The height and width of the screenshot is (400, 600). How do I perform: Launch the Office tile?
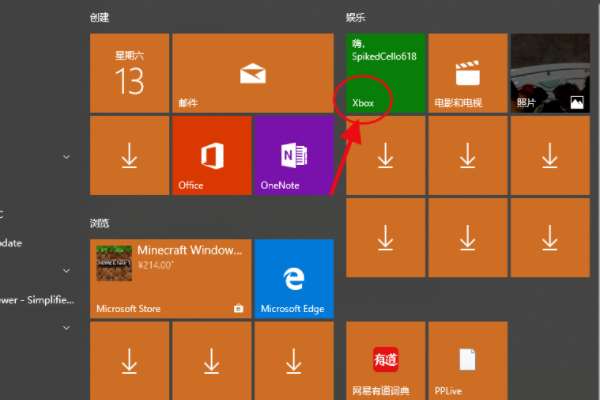click(212, 155)
